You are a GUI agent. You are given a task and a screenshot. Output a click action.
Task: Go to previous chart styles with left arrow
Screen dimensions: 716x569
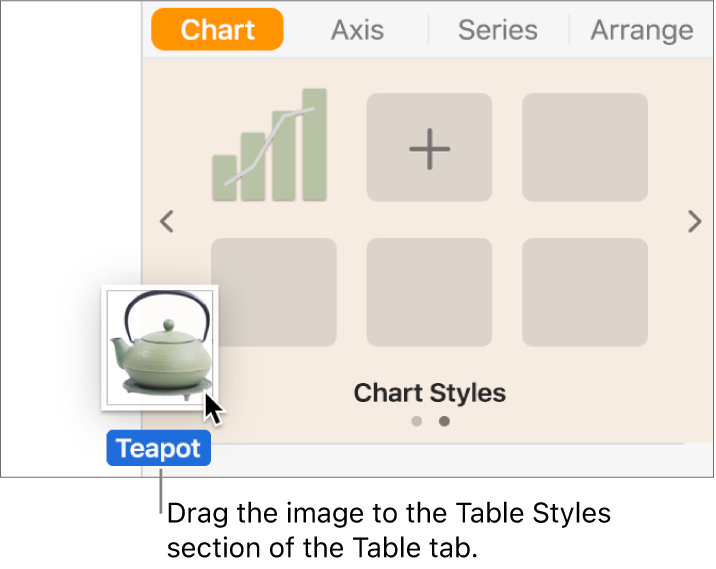pos(168,221)
